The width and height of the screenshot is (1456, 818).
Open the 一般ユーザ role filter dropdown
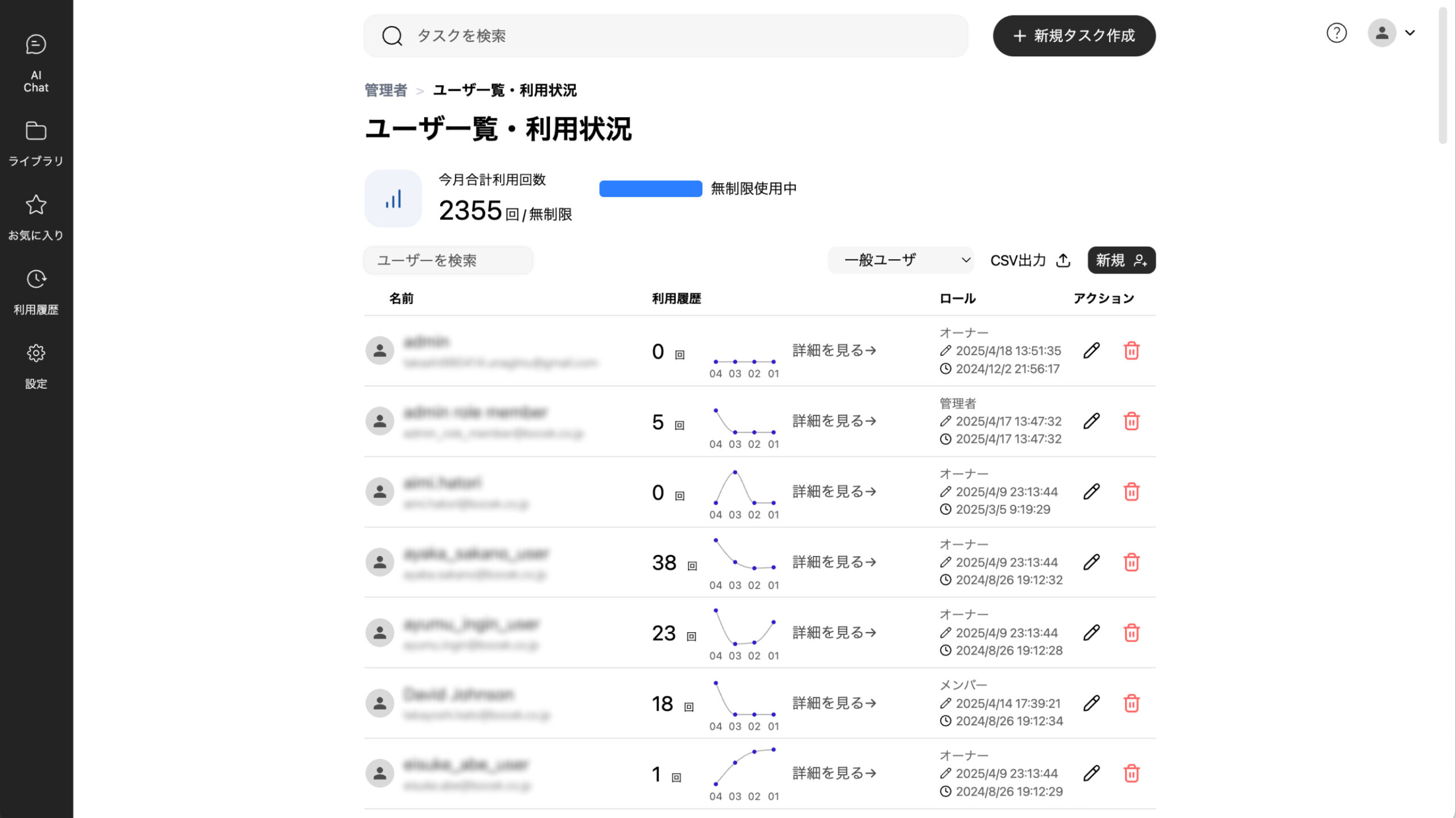click(900, 260)
